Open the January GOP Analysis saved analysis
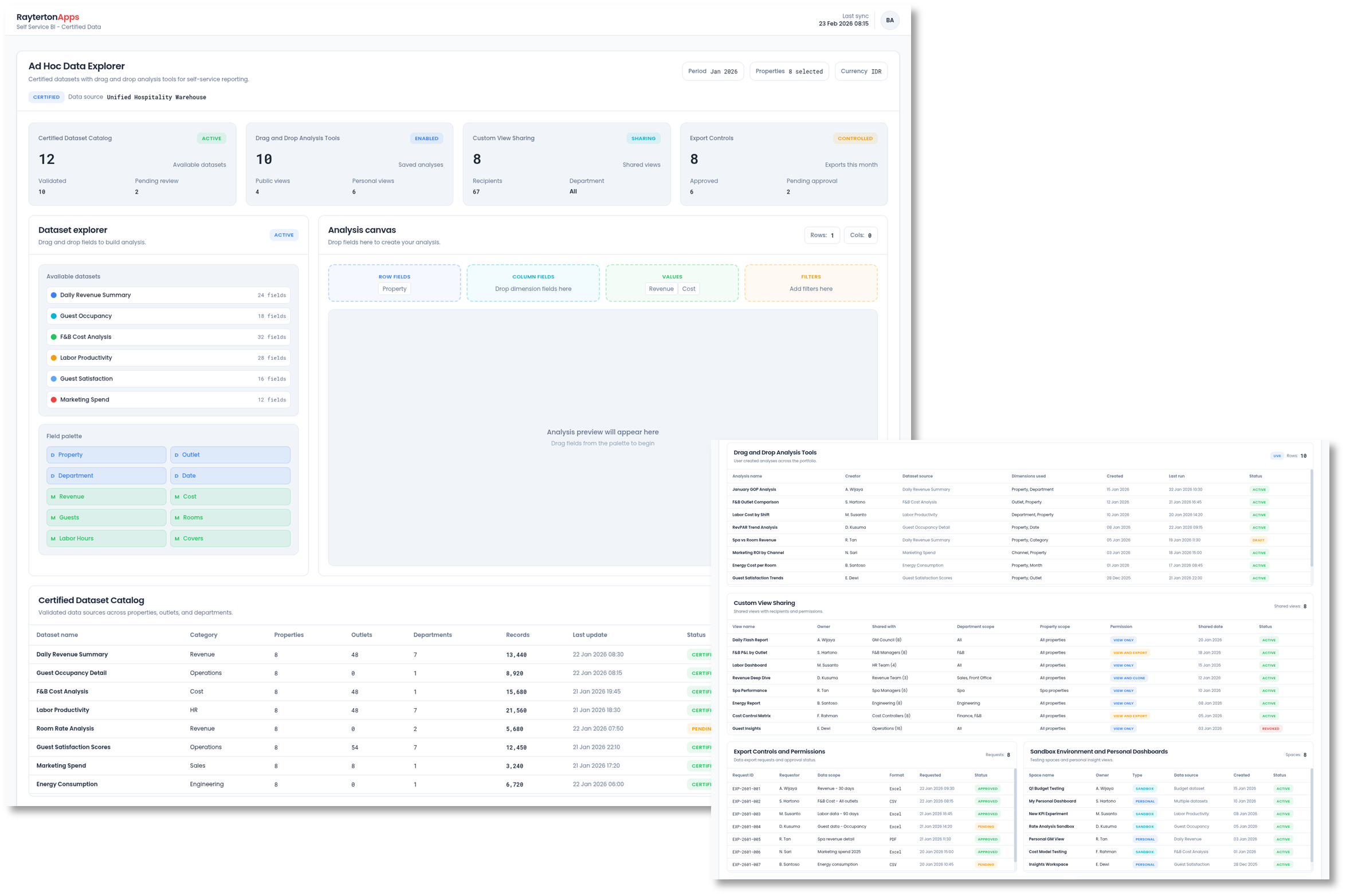 (x=754, y=489)
